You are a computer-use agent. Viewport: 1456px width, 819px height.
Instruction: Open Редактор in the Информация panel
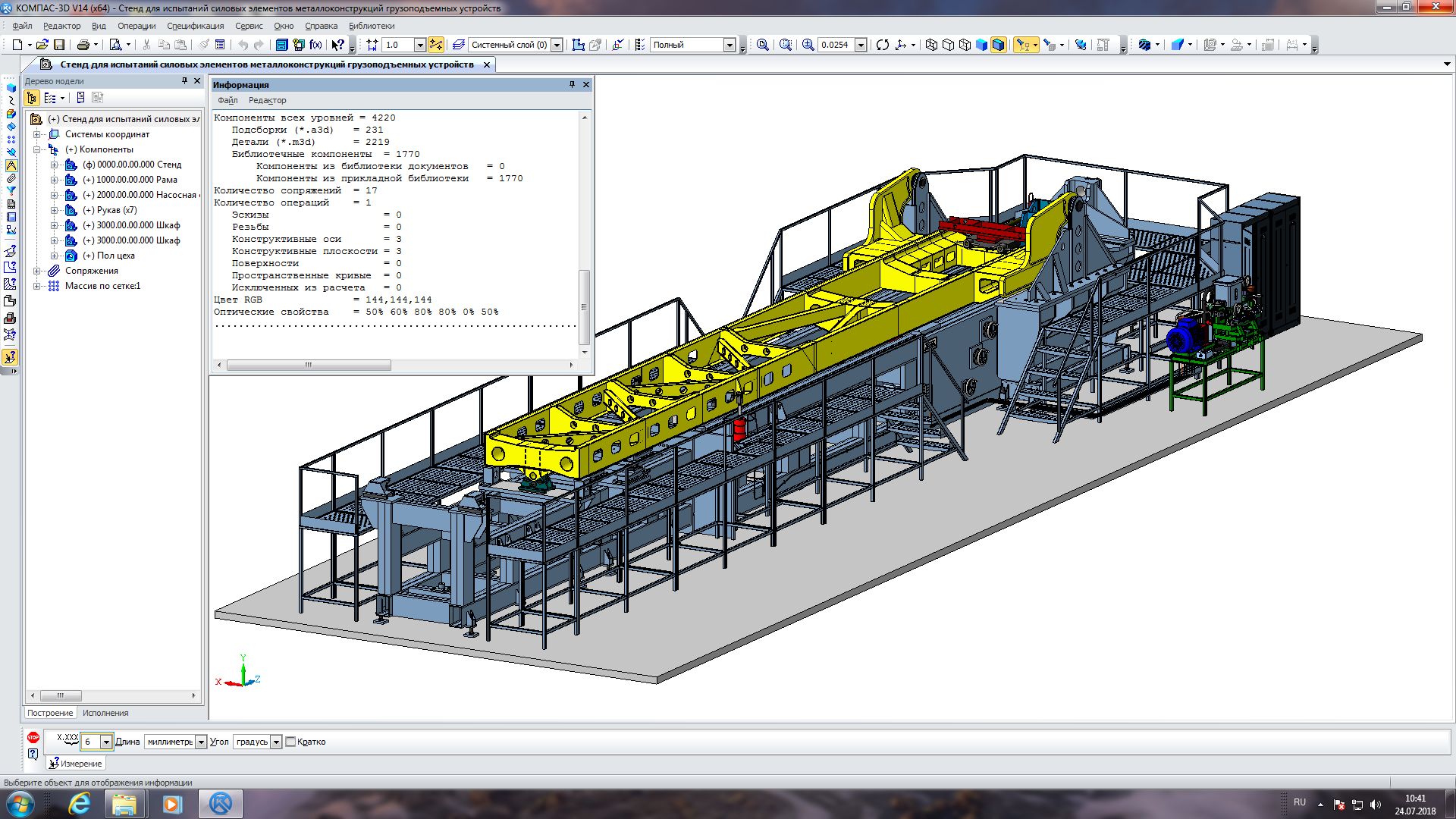(x=267, y=100)
